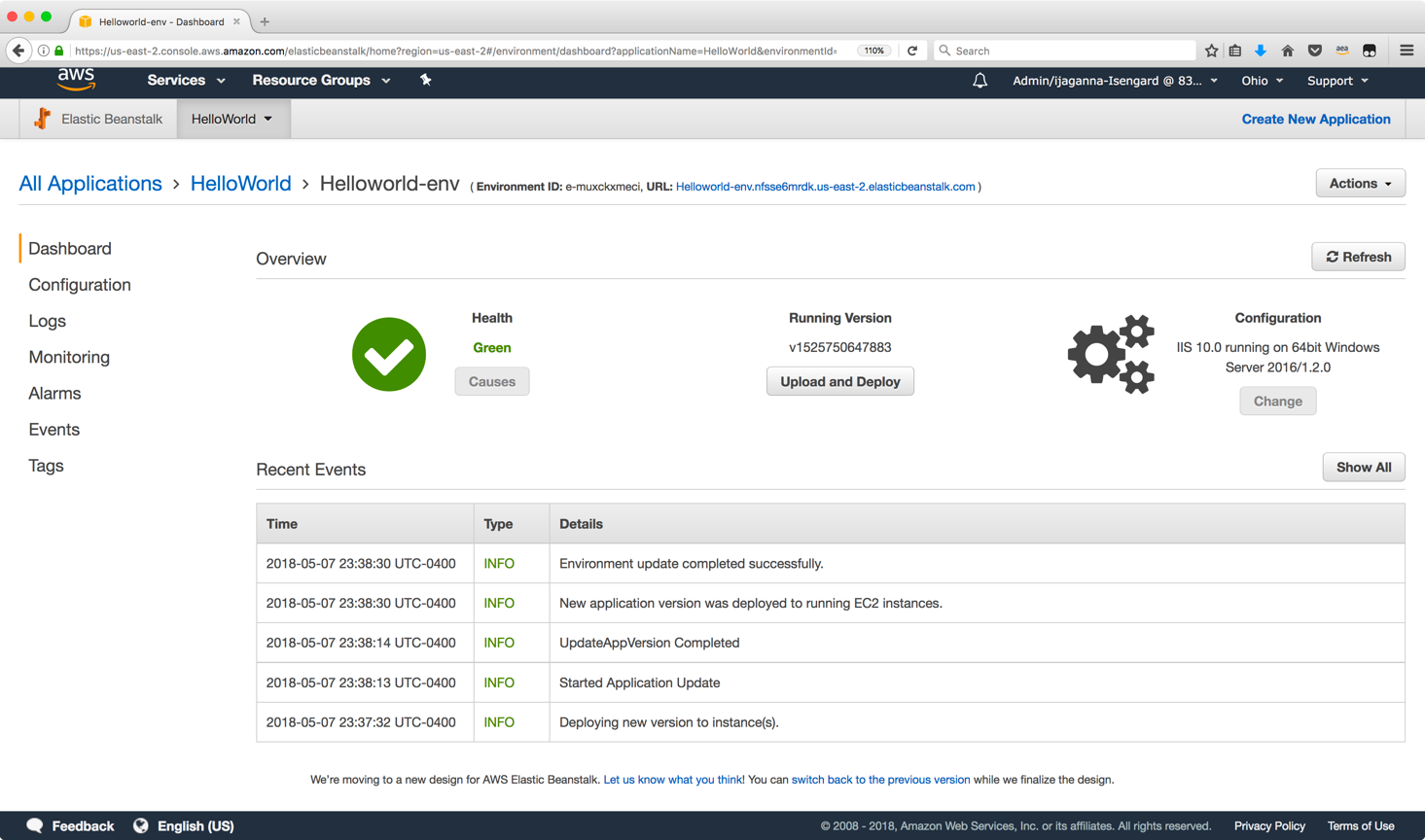Screen dimensions: 1425x840
Task: Click the 110% zoom level indicator
Action: (x=874, y=51)
